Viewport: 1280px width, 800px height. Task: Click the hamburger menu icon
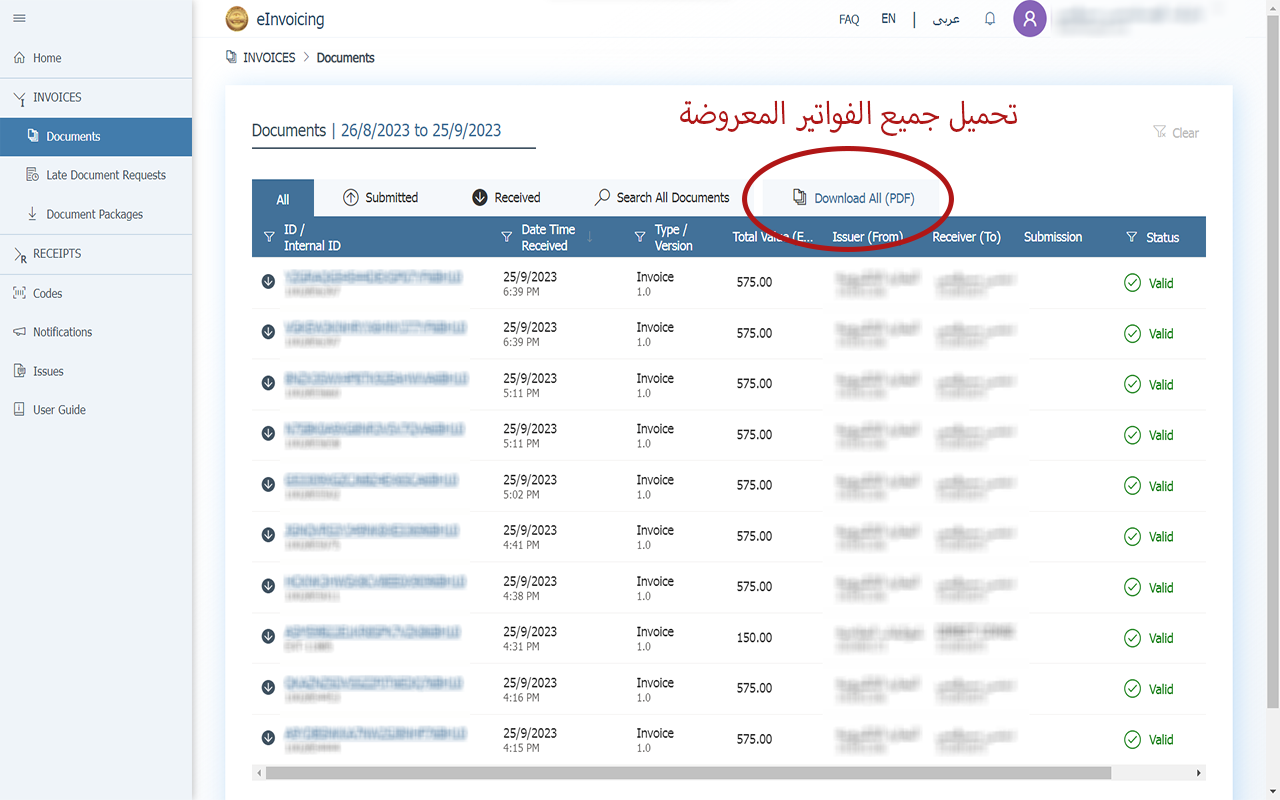tap(18, 17)
